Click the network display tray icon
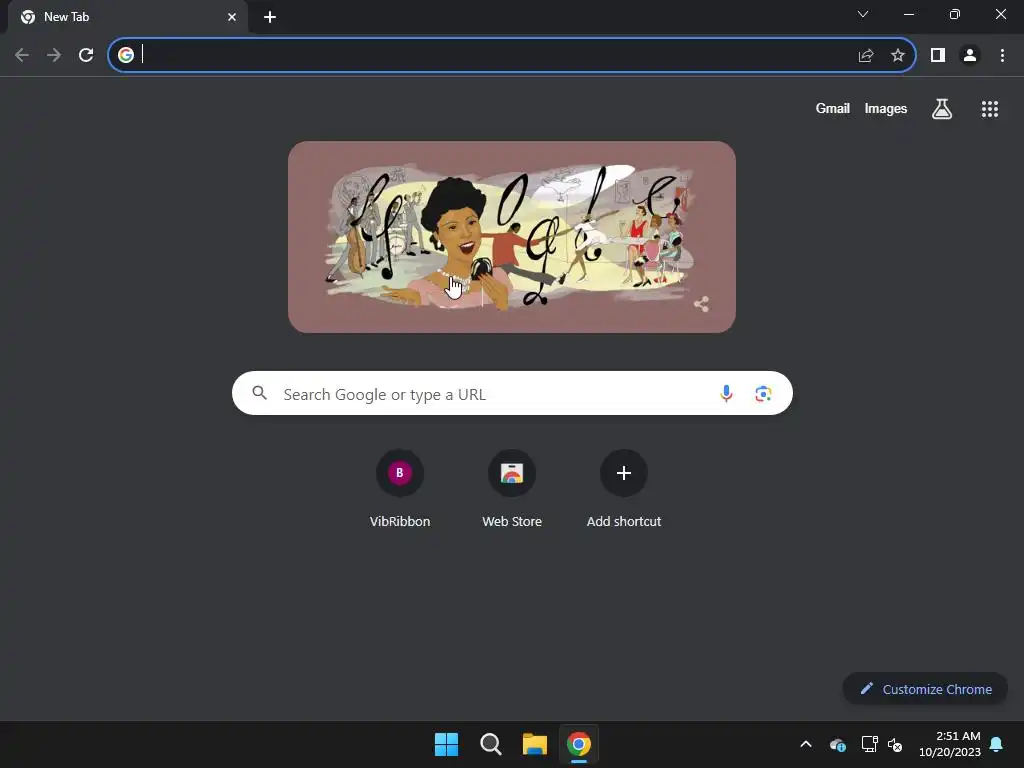Viewport: 1024px width, 768px height. [869, 744]
